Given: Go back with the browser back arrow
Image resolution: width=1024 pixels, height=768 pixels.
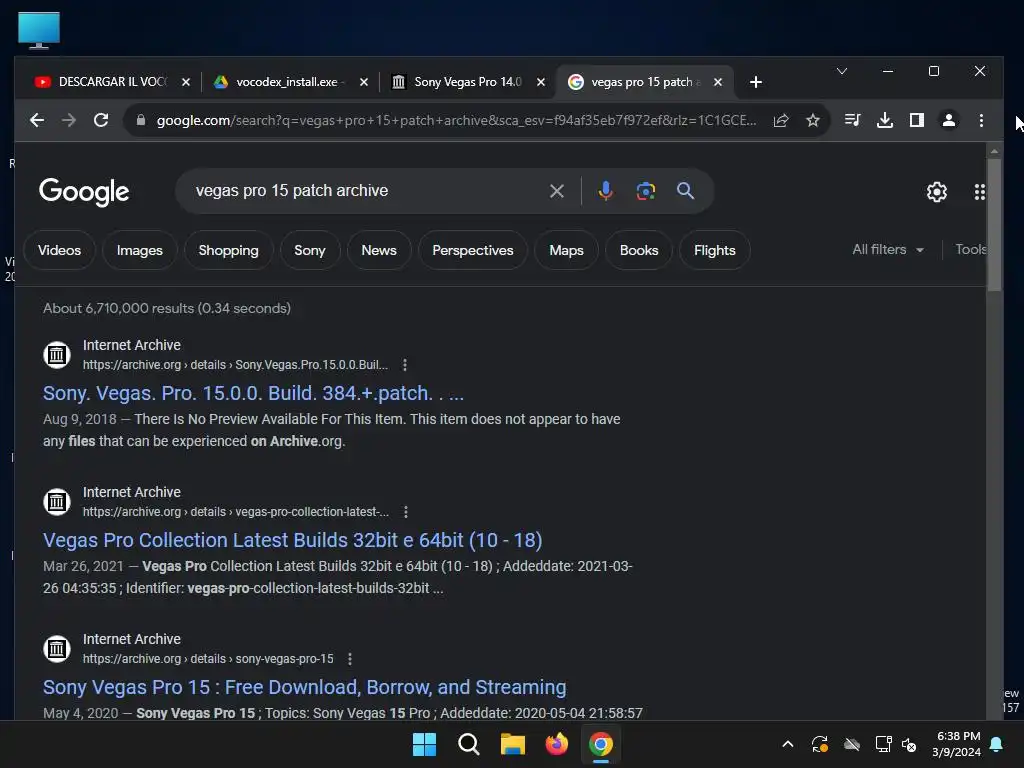Looking at the screenshot, I should tap(37, 120).
